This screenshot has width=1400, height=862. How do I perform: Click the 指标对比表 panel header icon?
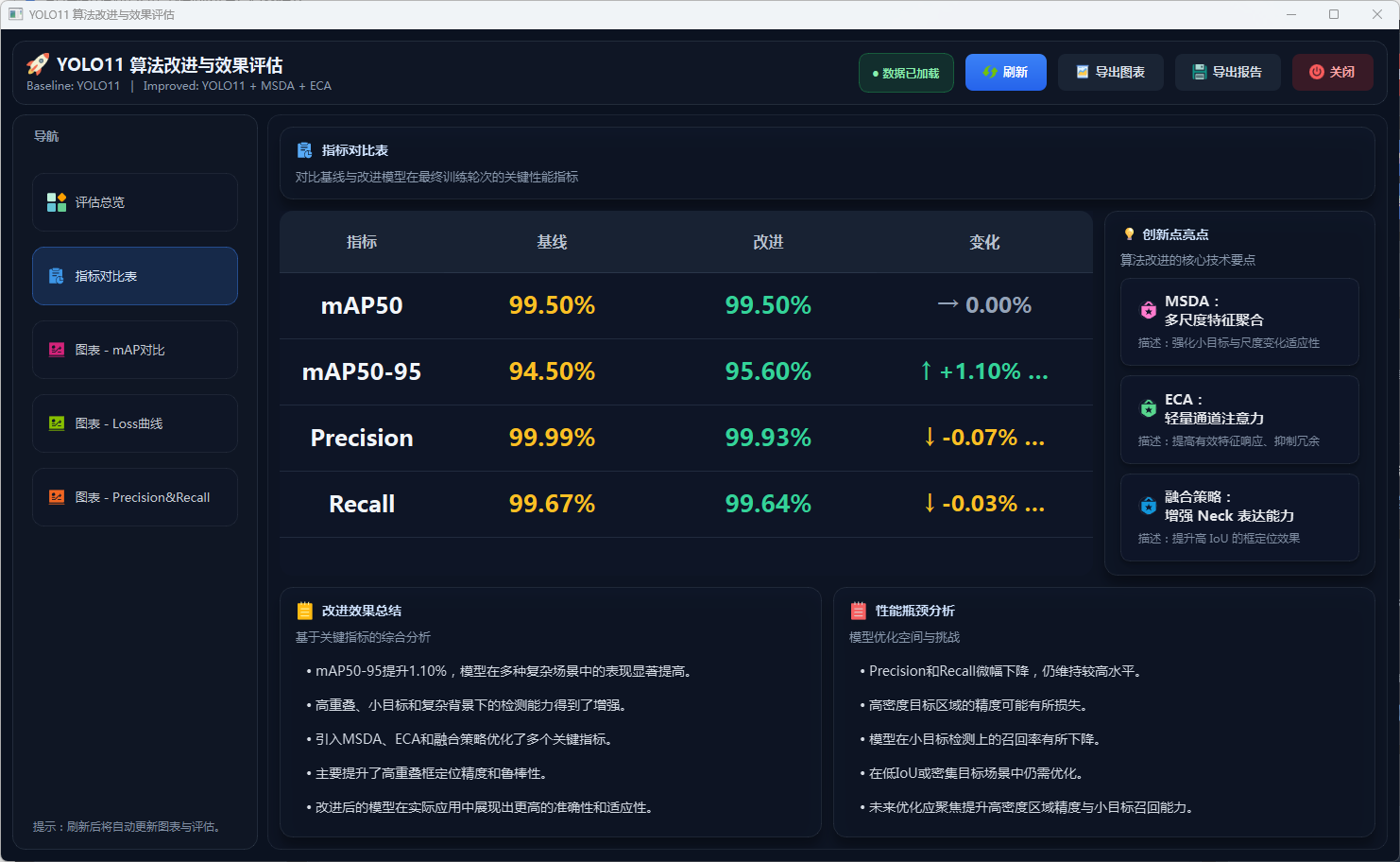(304, 150)
